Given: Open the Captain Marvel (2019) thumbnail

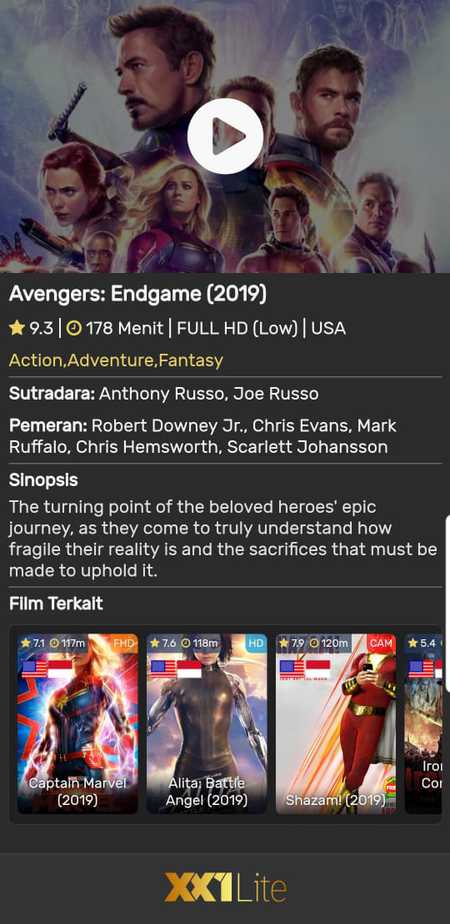Looking at the screenshot, I should coord(78,724).
